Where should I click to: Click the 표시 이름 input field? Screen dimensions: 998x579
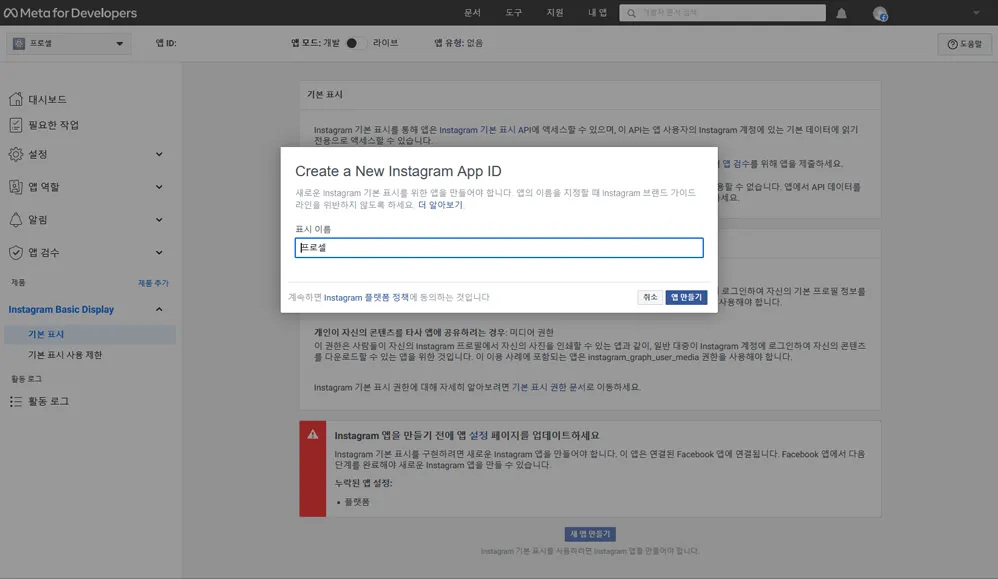[499, 248]
